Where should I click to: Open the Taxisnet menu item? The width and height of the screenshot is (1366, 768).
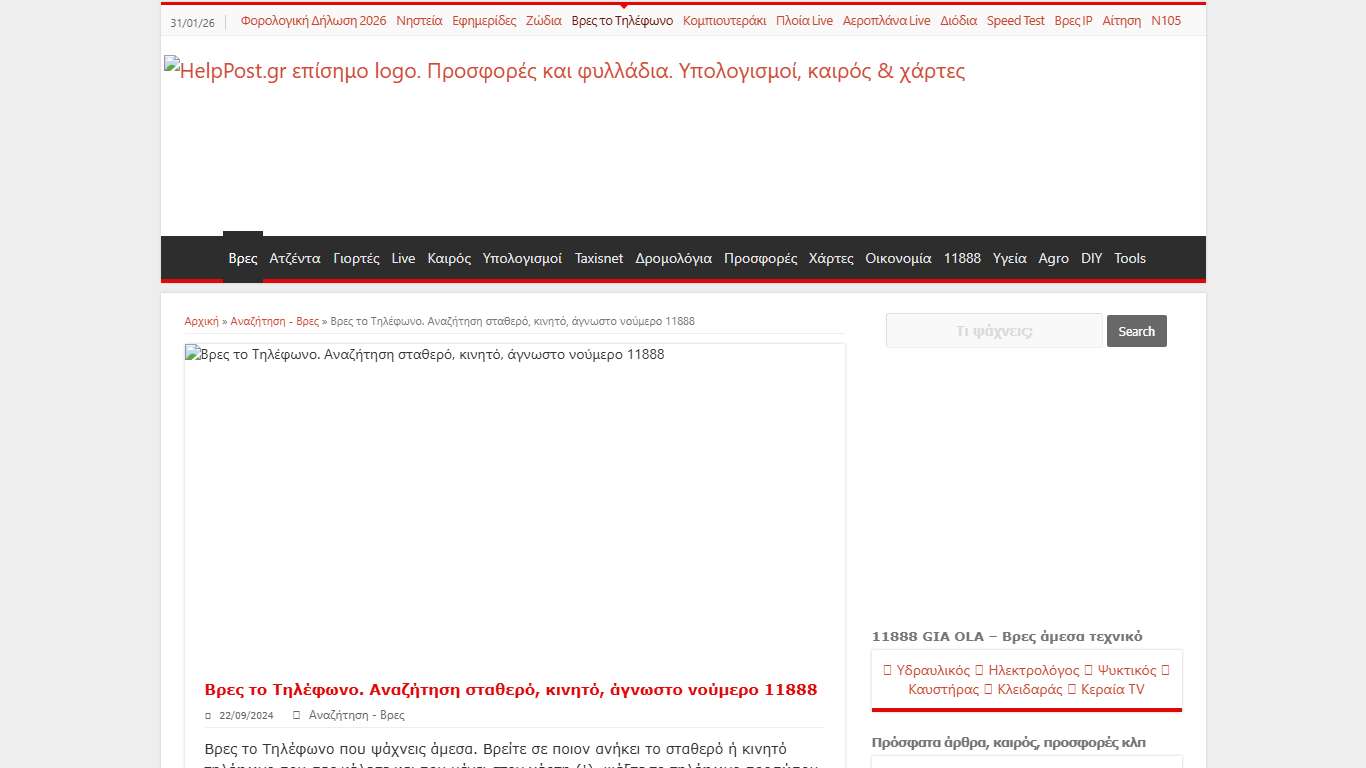pyautogui.click(x=598, y=258)
